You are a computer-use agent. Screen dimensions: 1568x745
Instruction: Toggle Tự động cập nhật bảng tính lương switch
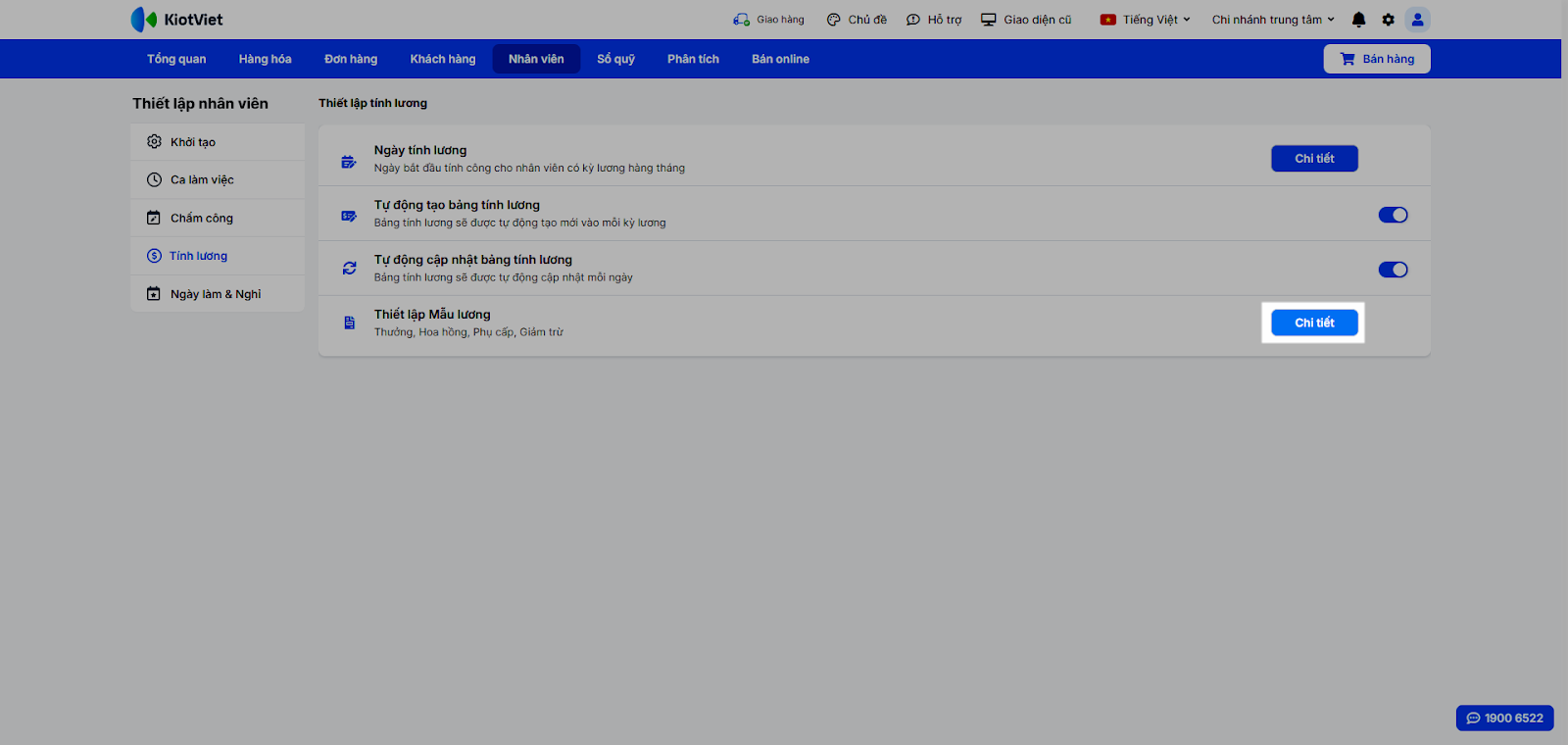coord(1393,270)
